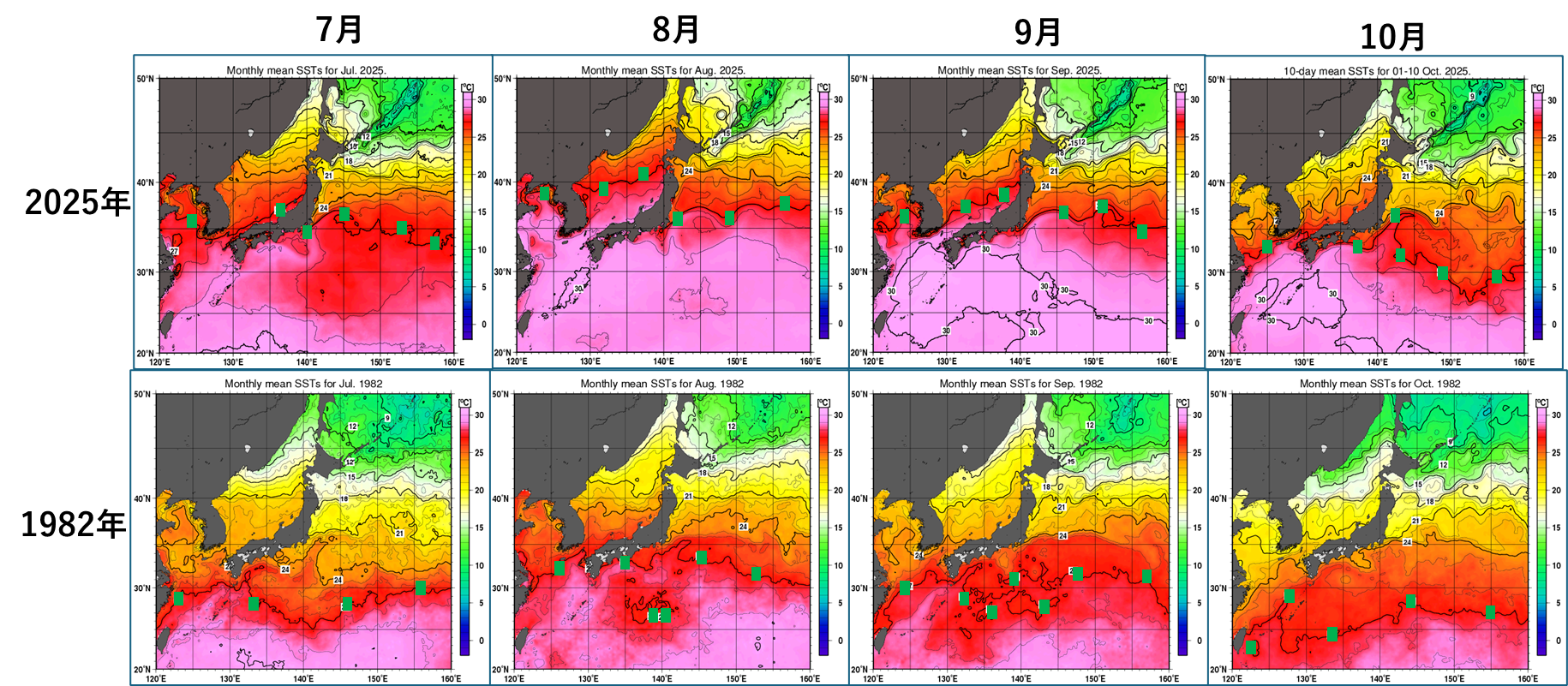Viewport: 1568px width, 686px height.
Task: Click the "Monthly mean SSTs for Sep. 1982" title
Action: [x=1020, y=384]
